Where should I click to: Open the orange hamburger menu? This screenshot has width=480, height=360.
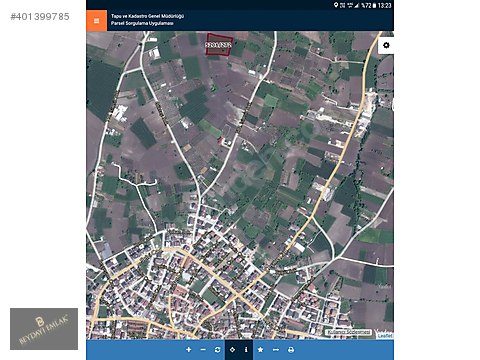point(96,21)
